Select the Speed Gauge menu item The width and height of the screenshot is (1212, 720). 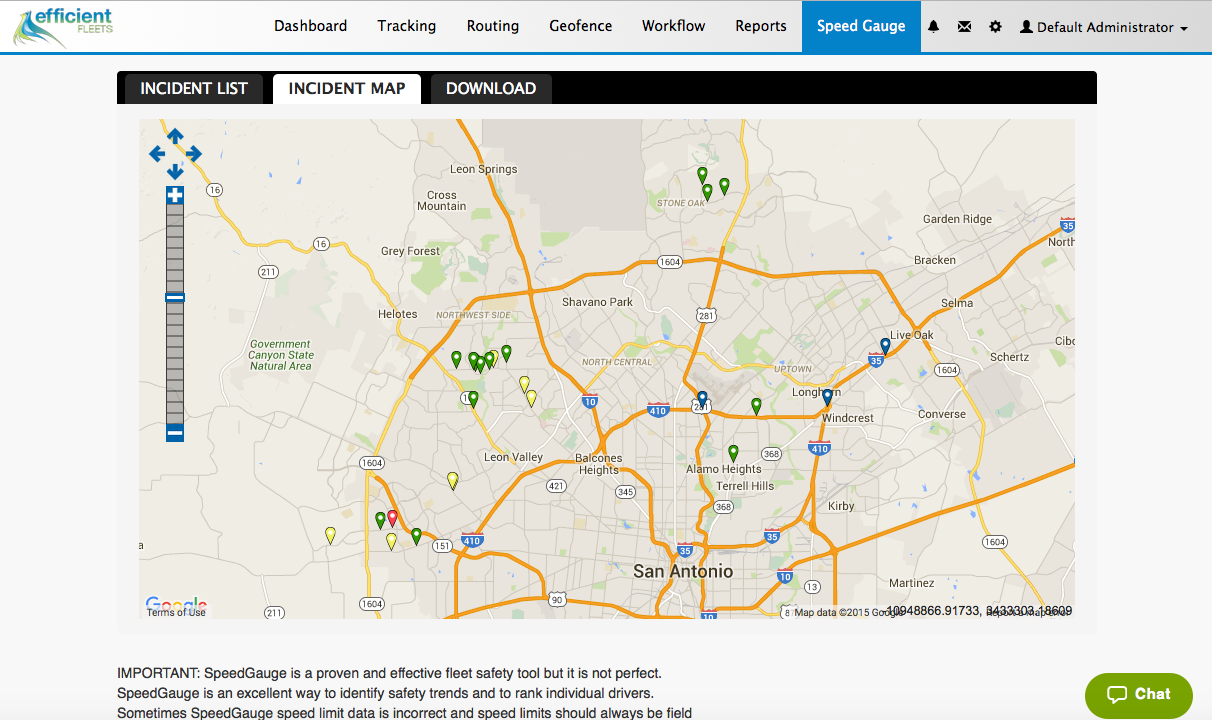click(861, 26)
